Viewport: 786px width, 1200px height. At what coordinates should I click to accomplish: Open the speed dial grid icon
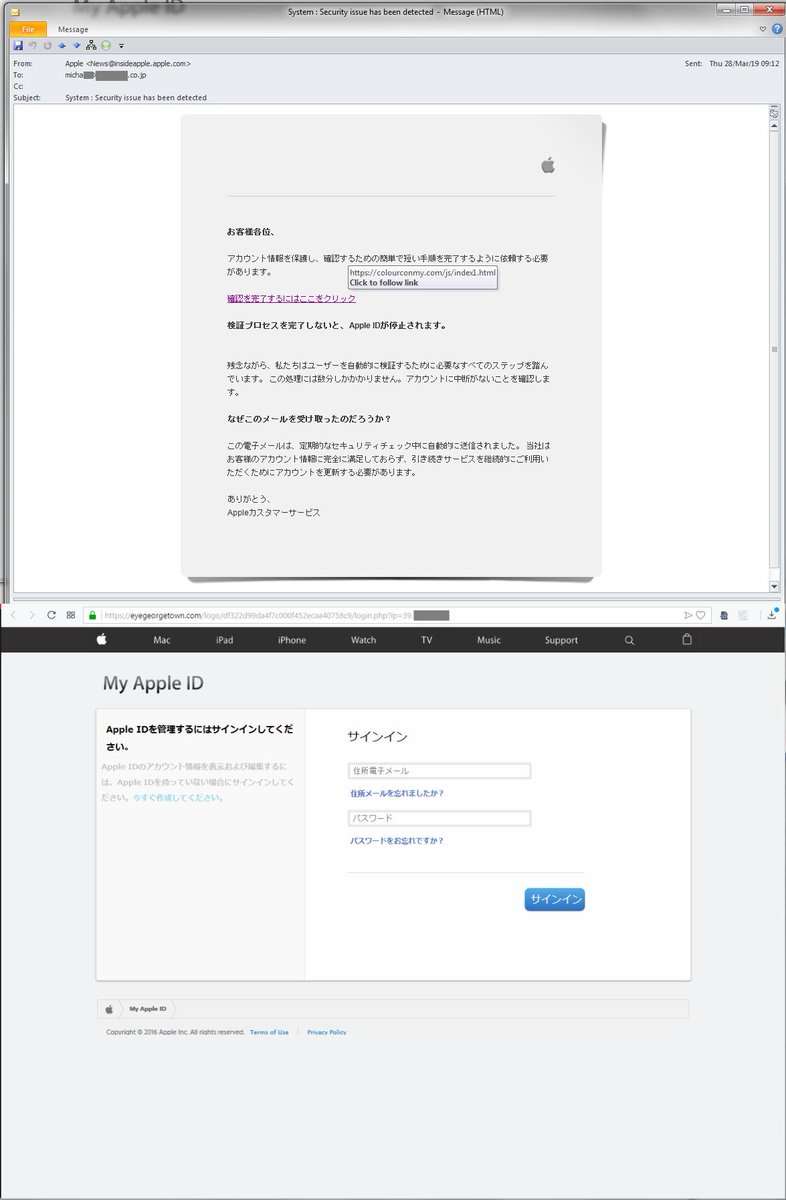coord(70,615)
